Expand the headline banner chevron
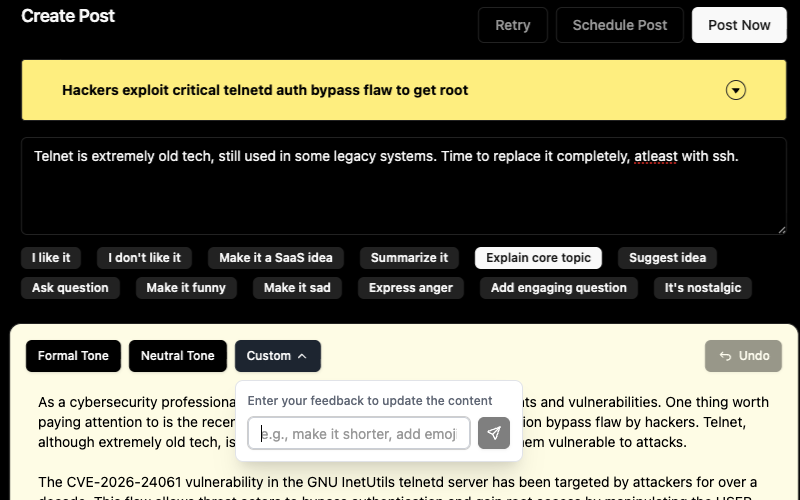The height and width of the screenshot is (500, 800). (736, 90)
